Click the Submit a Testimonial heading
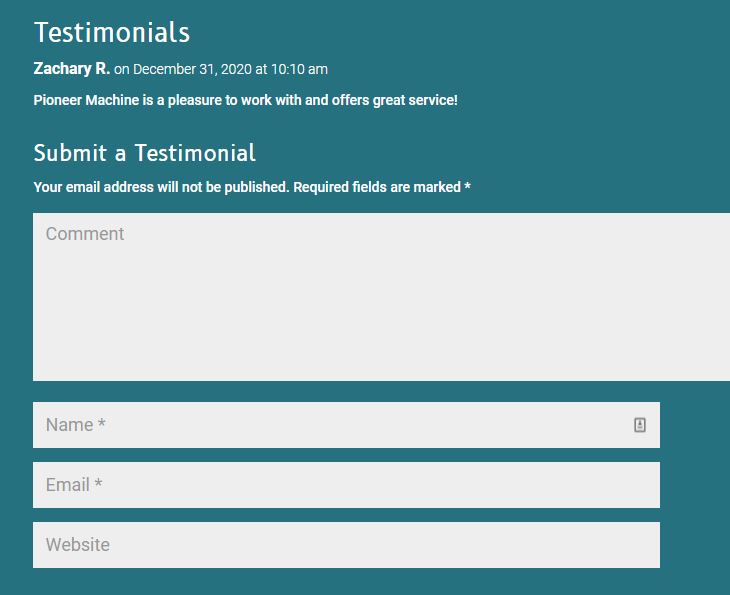The image size is (730, 595). 144,153
